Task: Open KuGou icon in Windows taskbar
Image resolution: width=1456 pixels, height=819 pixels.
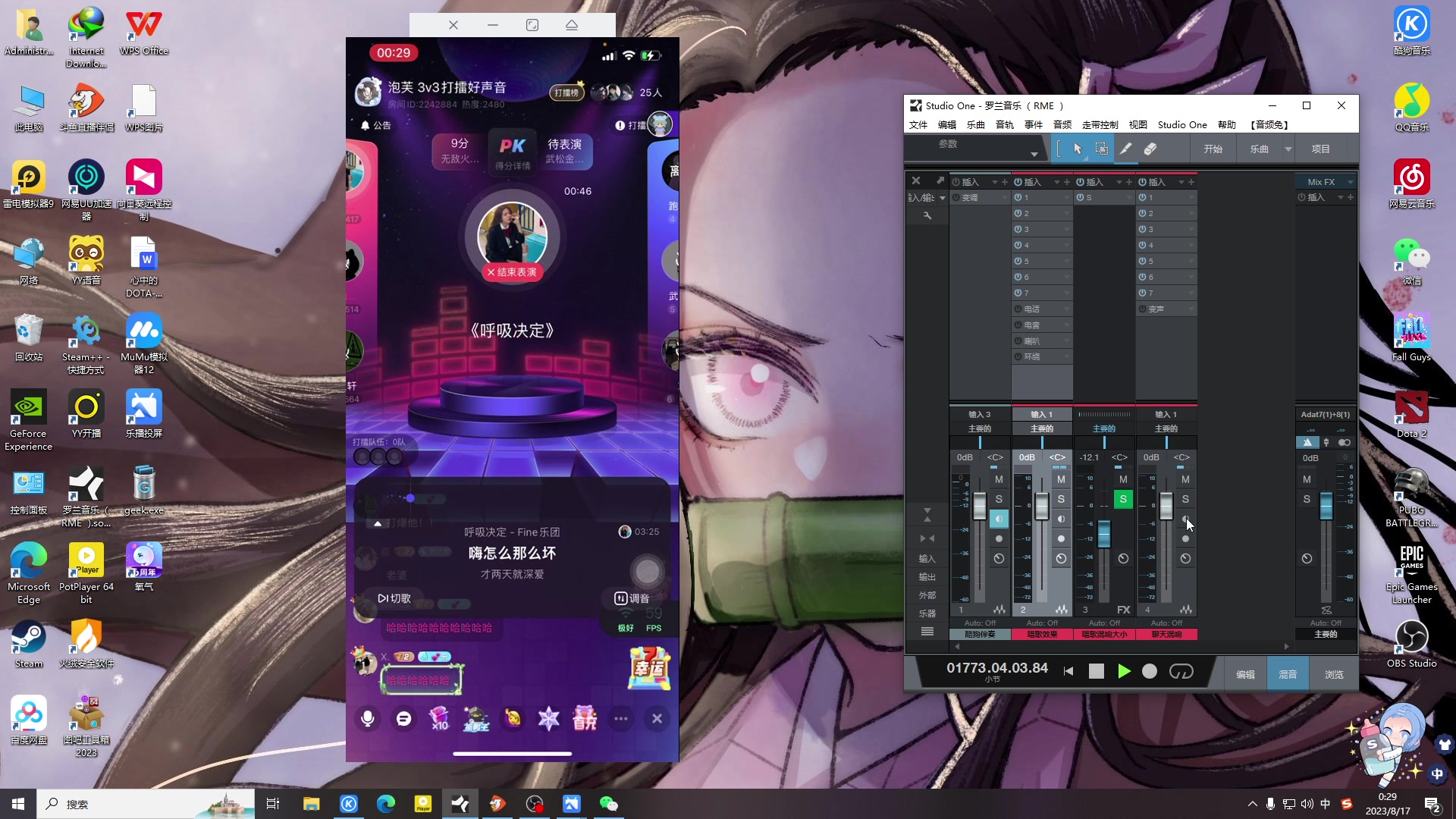Action: click(x=349, y=804)
